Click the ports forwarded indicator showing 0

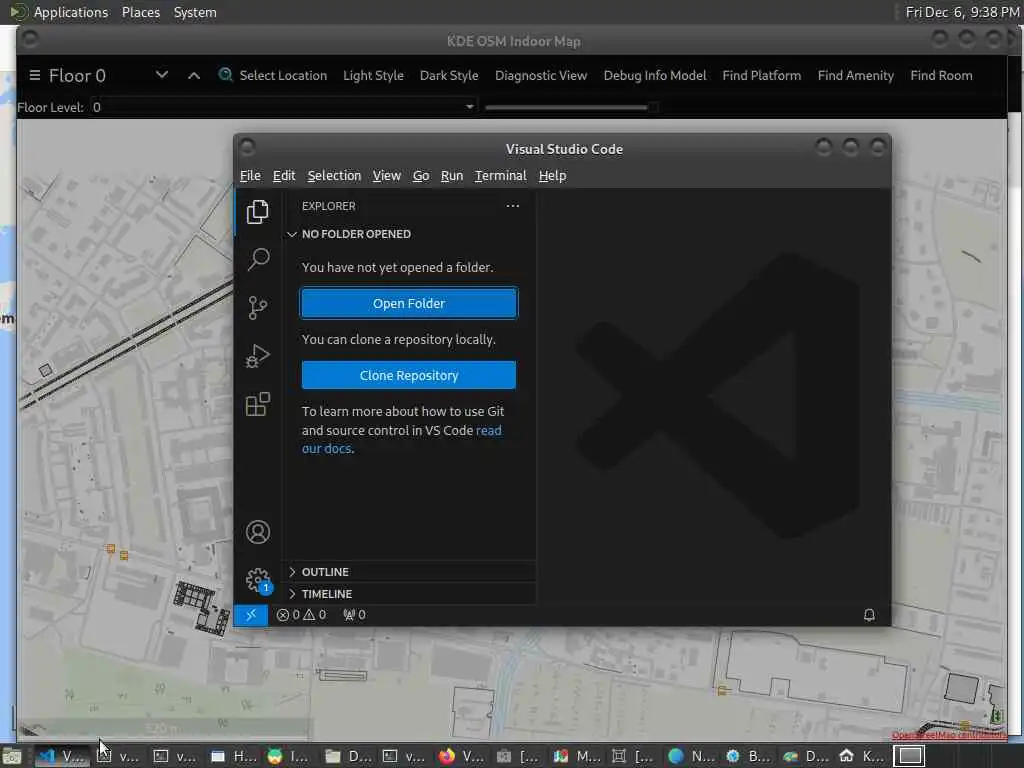click(355, 615)
